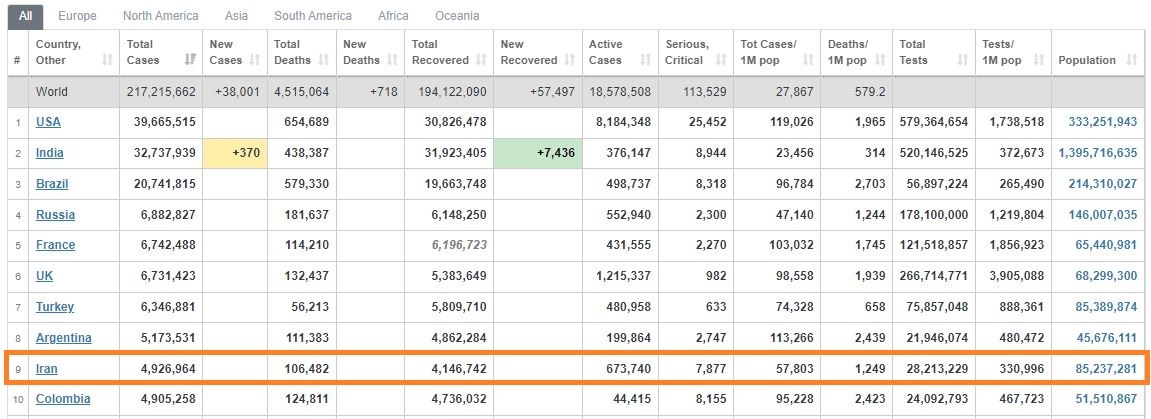Switch to the Oceania tab
Image resolution: width=1151 pixels, height=419 pixels.
point(457,15)
